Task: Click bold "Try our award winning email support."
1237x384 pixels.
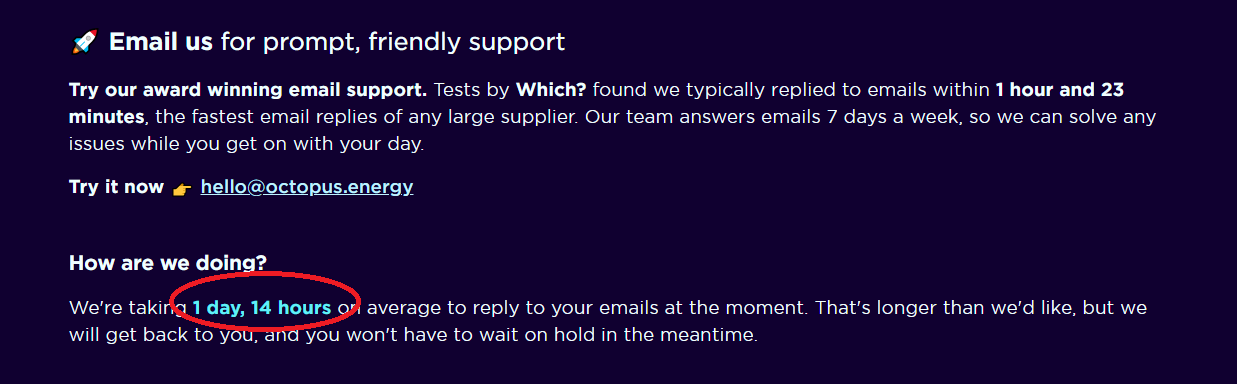Action: (248, 90)
